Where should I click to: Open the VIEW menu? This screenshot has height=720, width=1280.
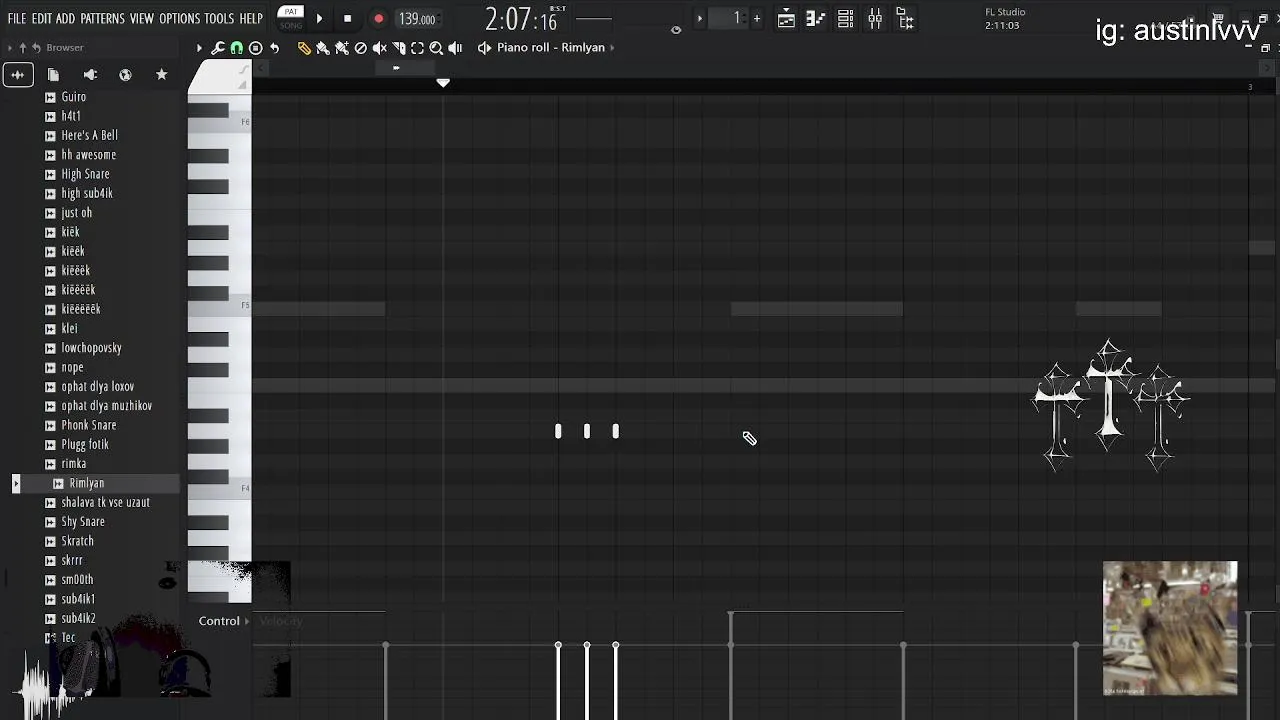coord(142,18)
